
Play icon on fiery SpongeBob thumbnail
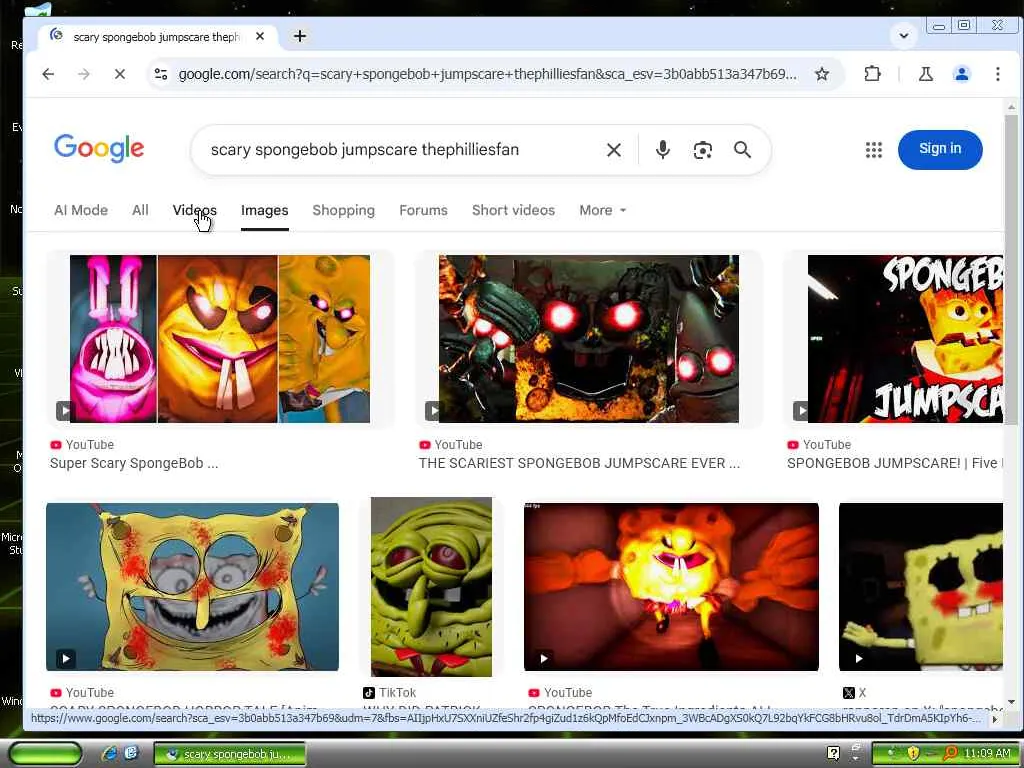(544, 658)
